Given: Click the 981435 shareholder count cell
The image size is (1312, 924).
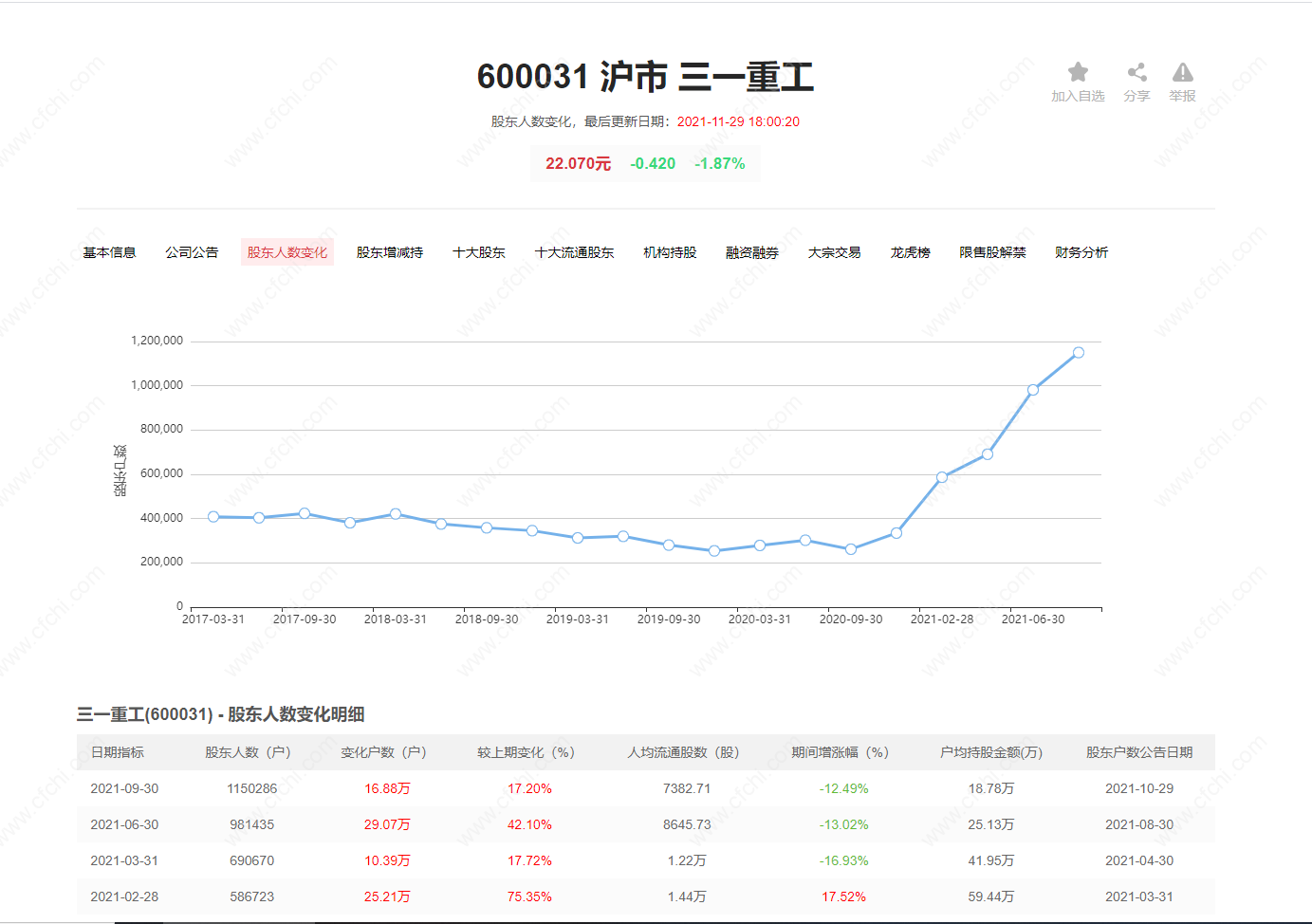Looking at the screenshot, I should tap(252, 824).
